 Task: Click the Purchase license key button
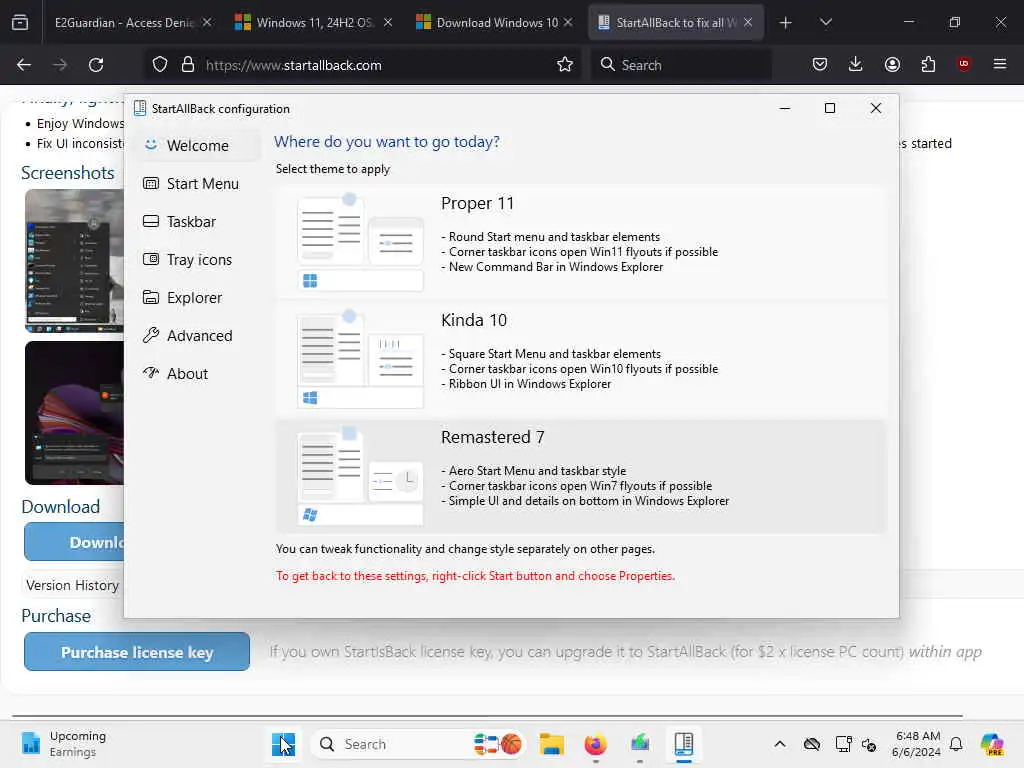point(137,652)
